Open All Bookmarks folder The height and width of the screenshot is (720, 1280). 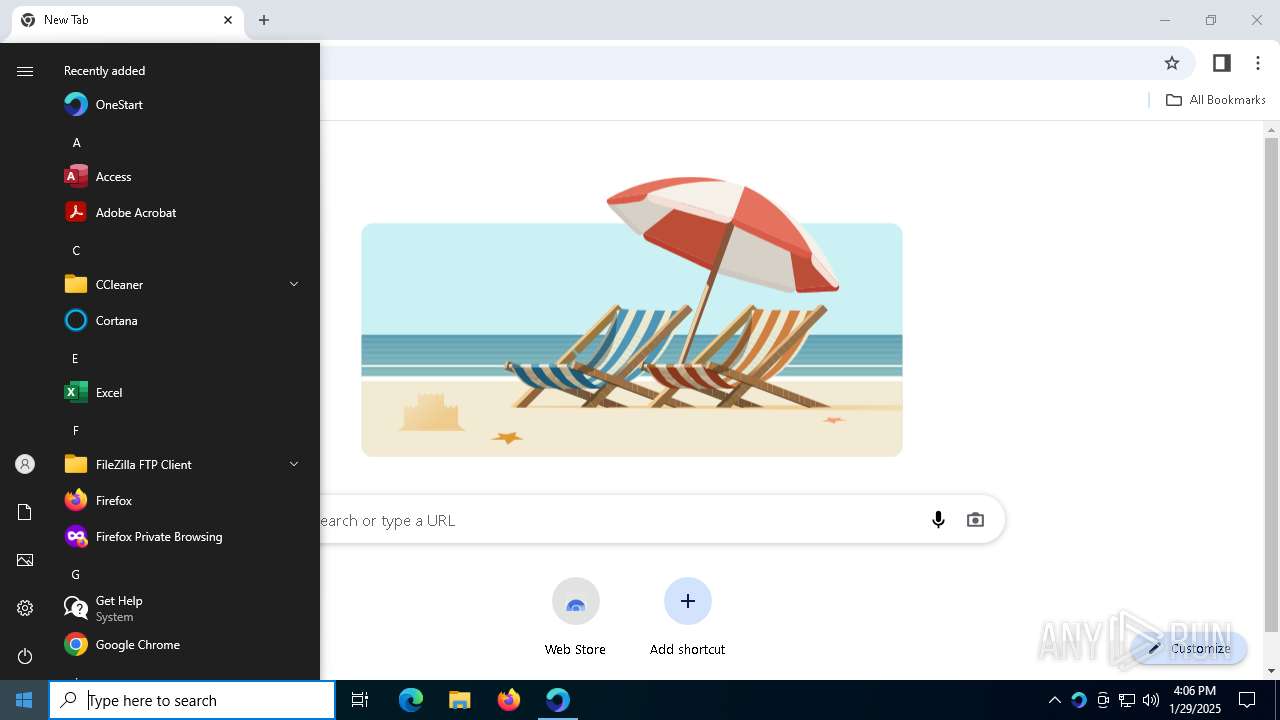[x=1216, y=100]
